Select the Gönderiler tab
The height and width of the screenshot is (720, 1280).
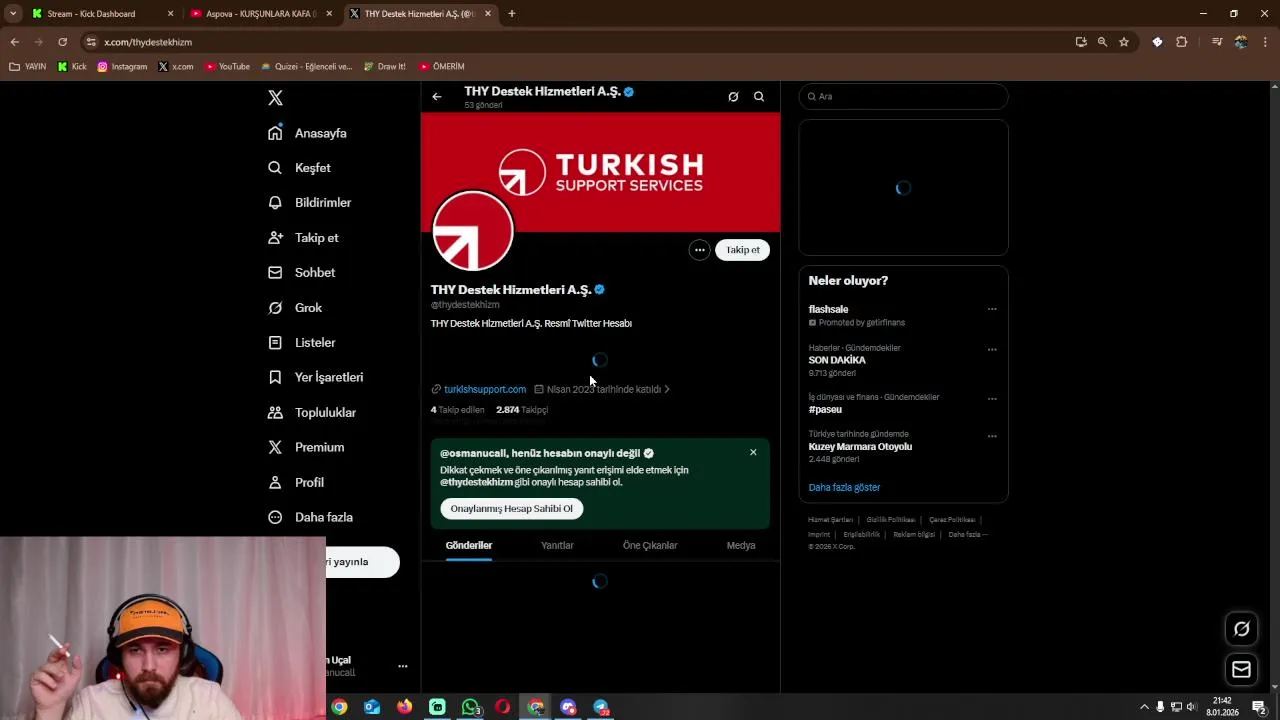pos(469,546)
